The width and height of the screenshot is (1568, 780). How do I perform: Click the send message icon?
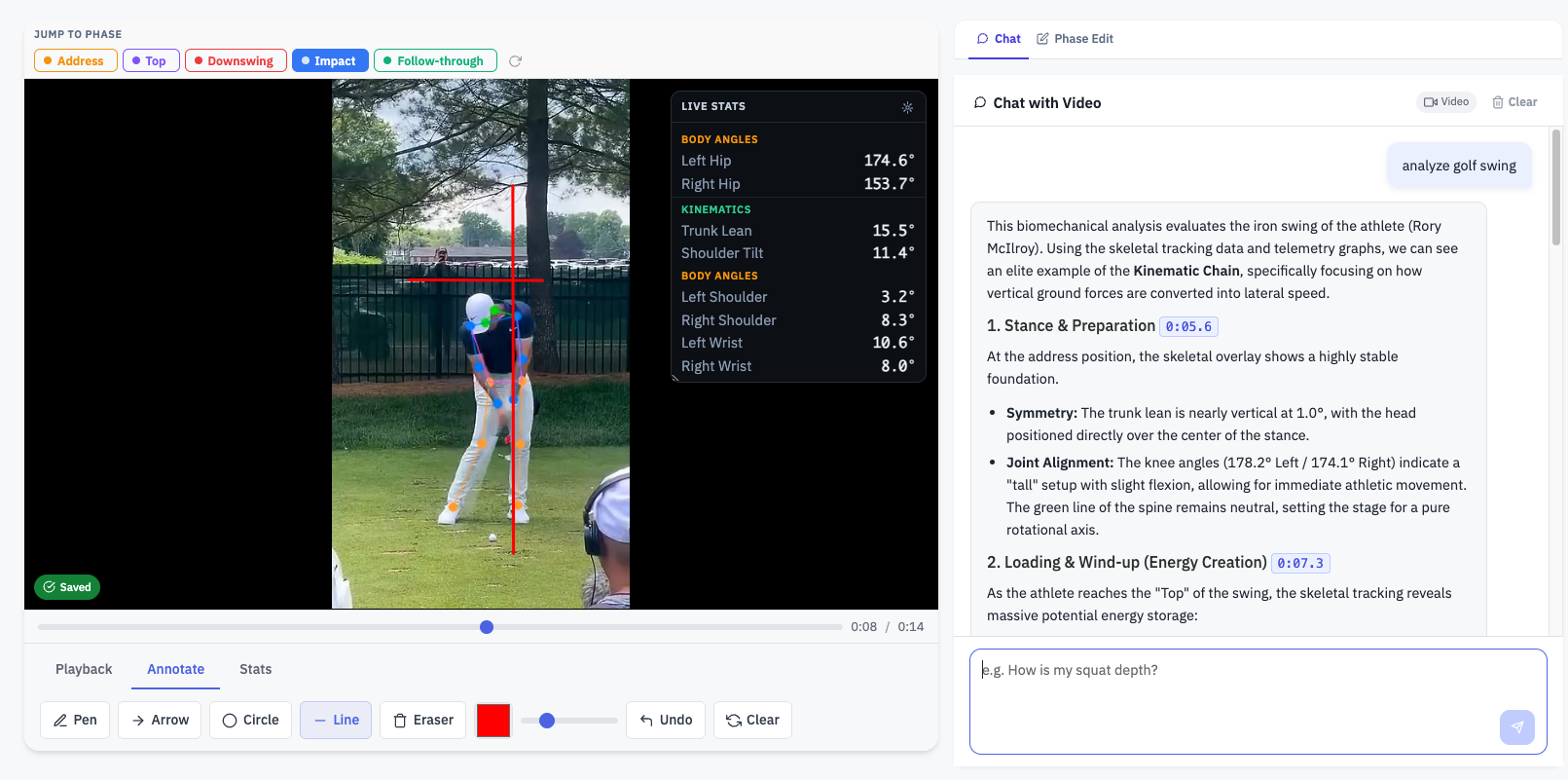tap(1517, 727)
